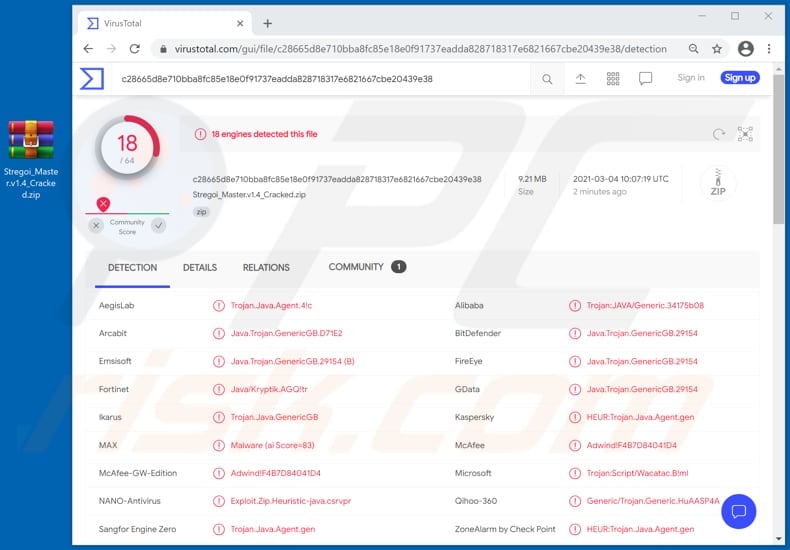This screenshot has width=790, height=550.
Task: Click the browser address bar URL
Action: tap(421, 49)
